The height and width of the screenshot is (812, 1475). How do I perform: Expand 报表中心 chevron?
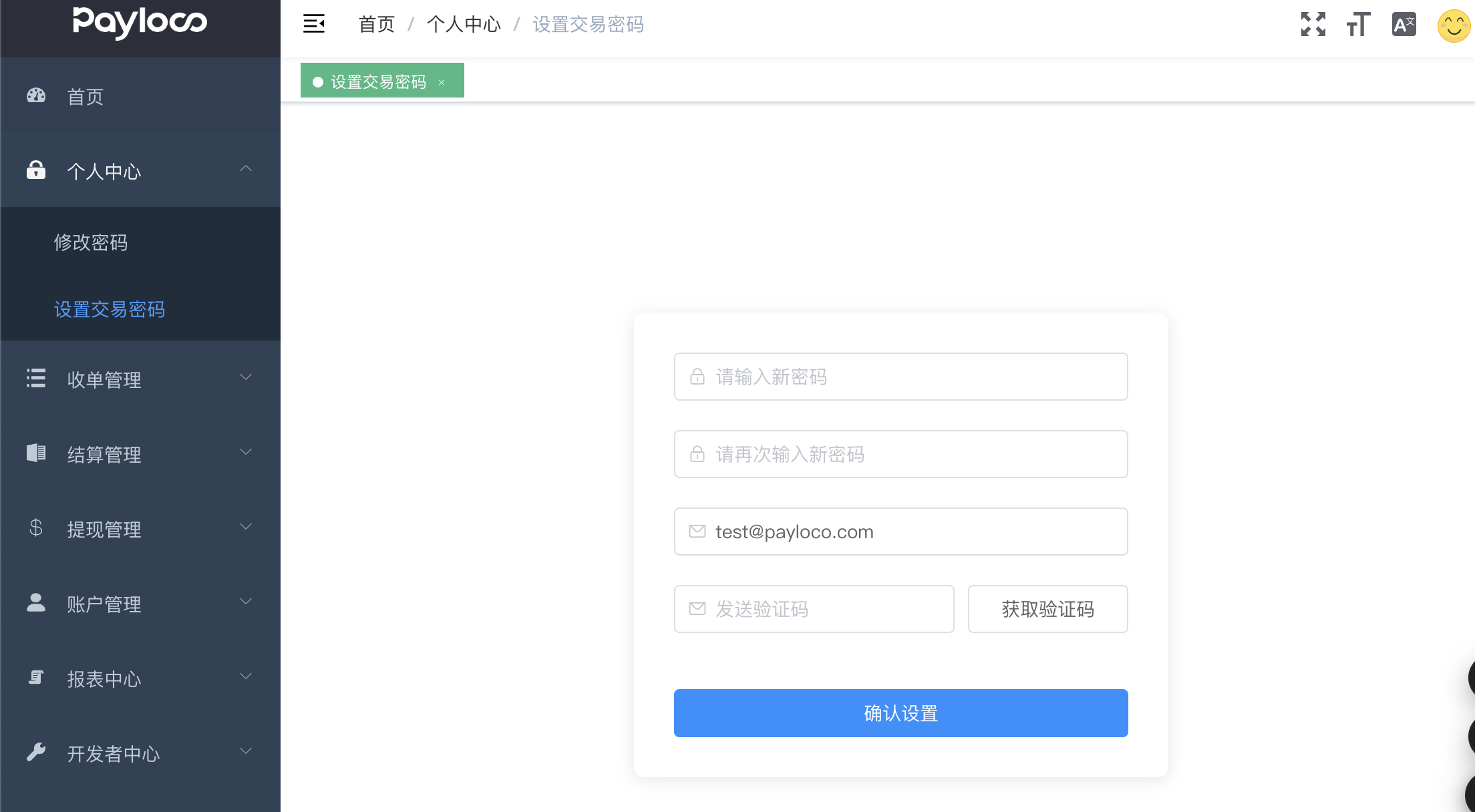[246, 676]
